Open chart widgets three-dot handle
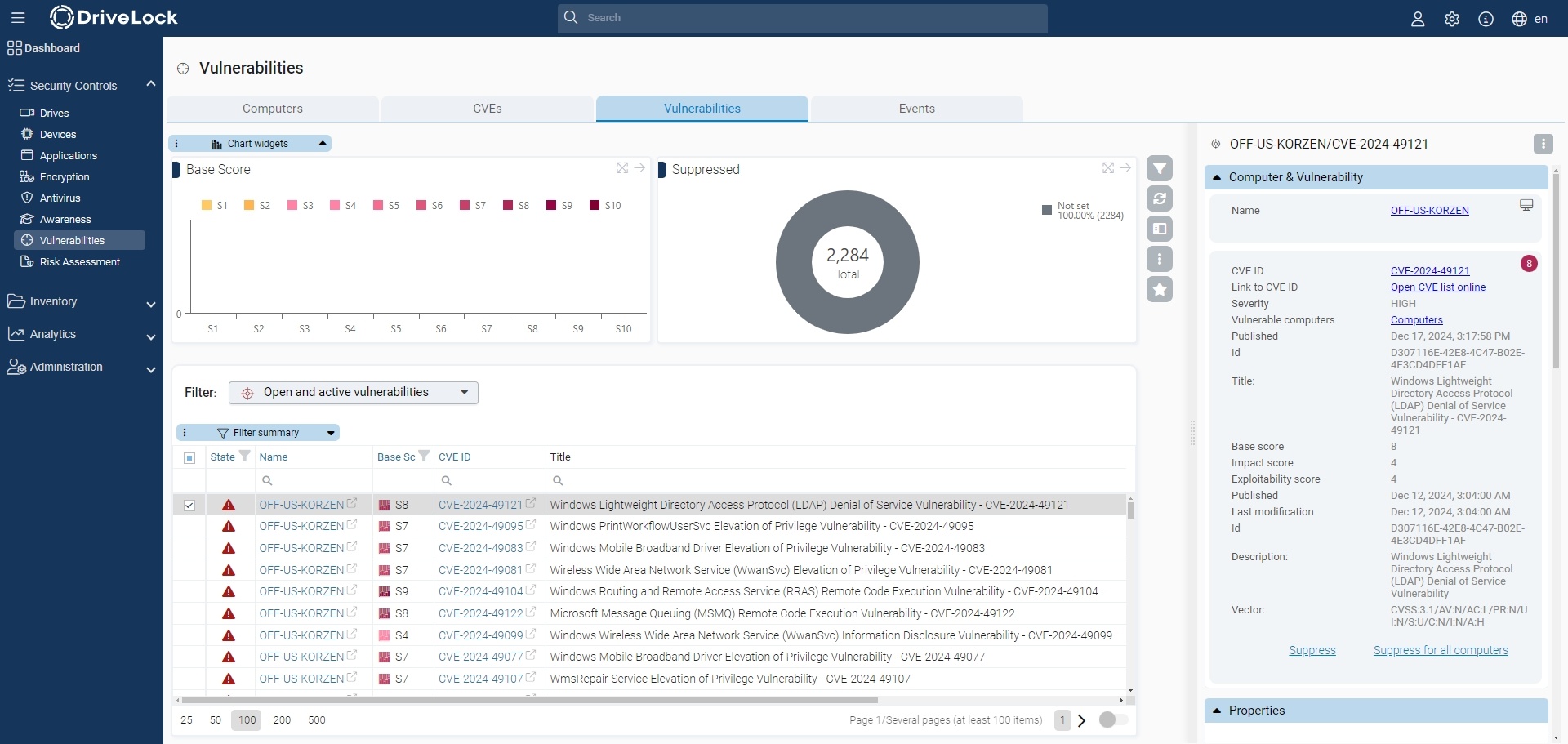 click(176, 143)
